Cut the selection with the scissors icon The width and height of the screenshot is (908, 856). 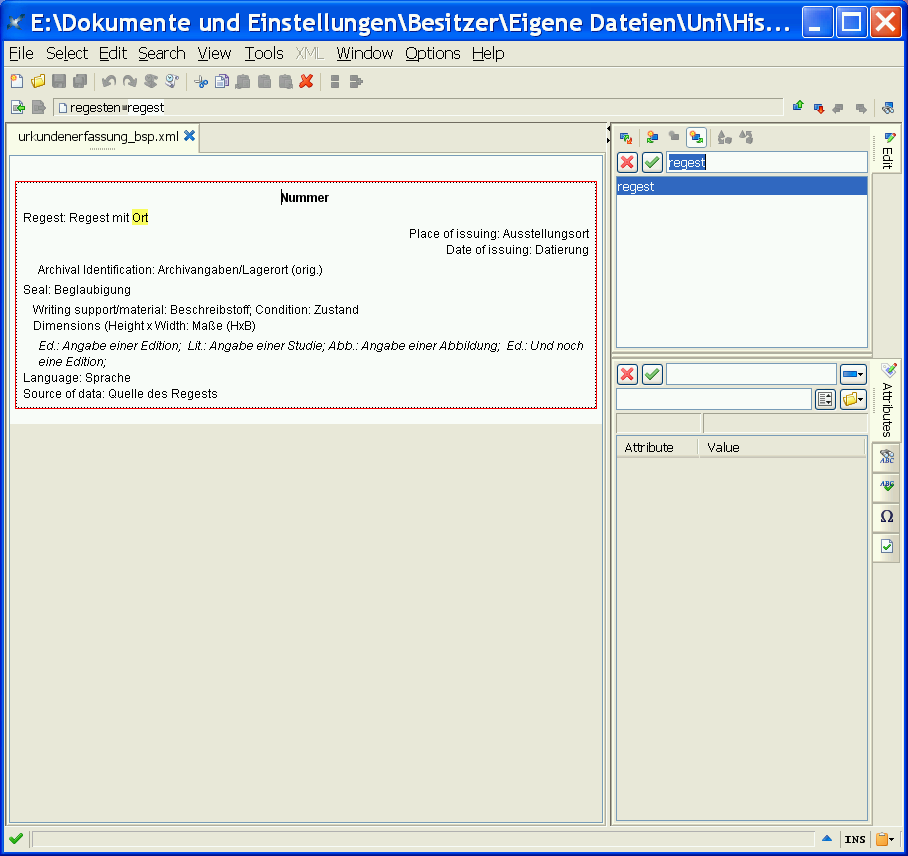201,82
